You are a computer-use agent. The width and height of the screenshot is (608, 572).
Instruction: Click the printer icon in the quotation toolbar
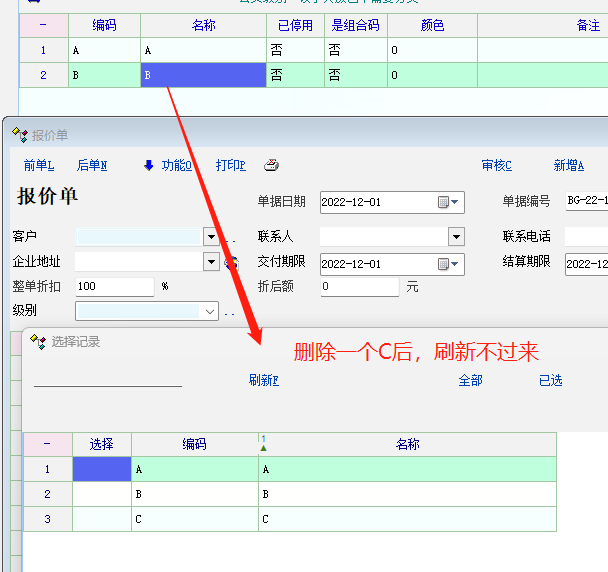tap(270, 165)
